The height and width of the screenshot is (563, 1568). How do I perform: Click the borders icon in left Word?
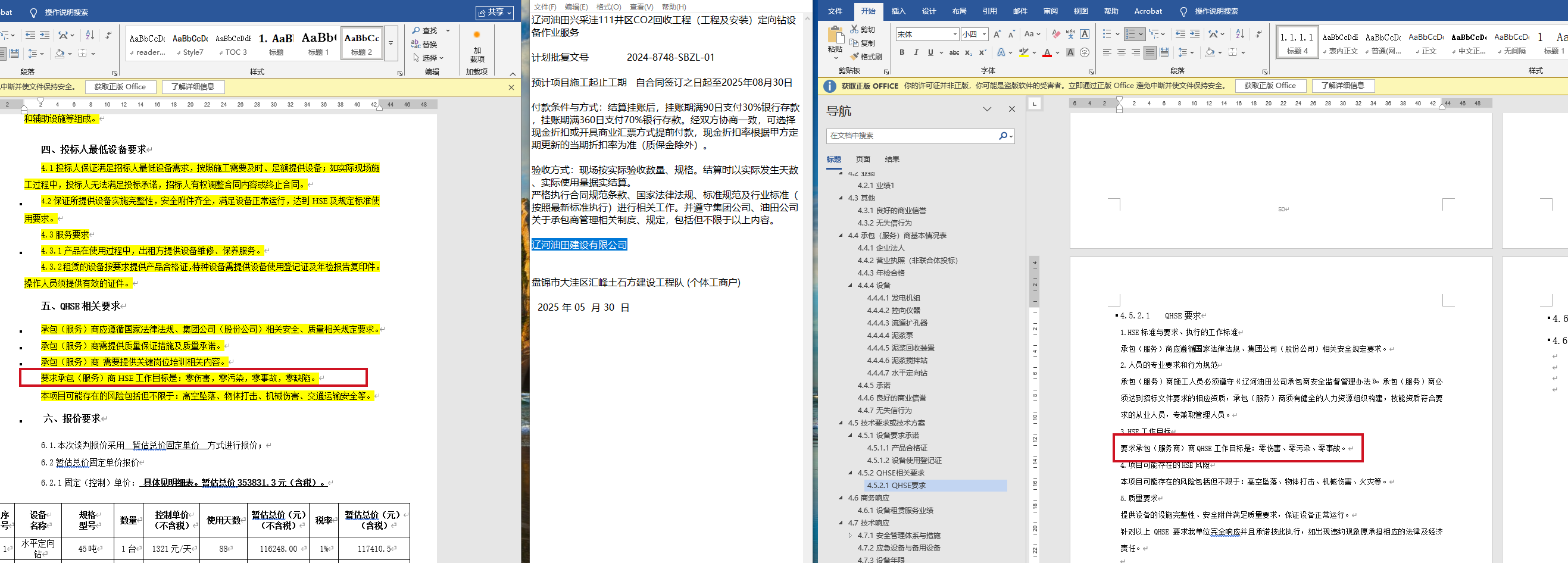pyautogui.click(x=83, y=54)
